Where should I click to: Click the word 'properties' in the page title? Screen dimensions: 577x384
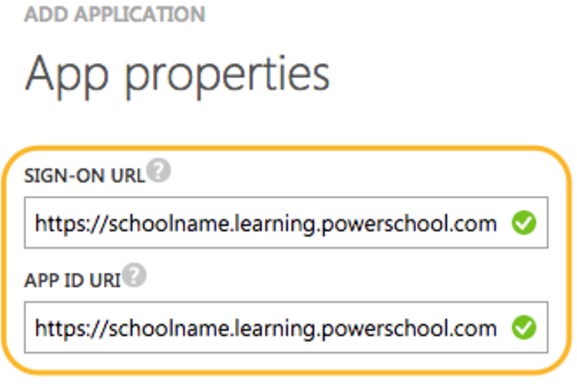(227, 78)
